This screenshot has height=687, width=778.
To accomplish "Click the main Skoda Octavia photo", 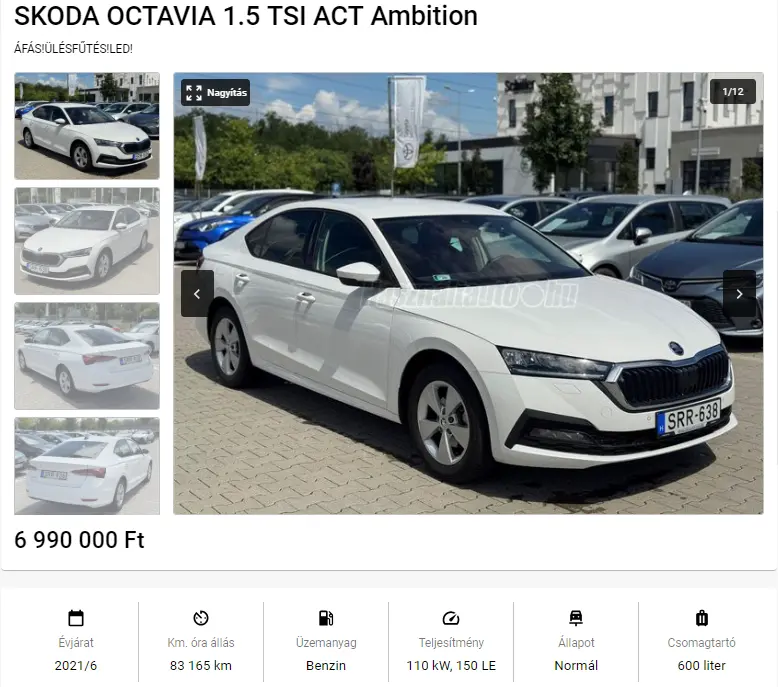I will [468, 294].
